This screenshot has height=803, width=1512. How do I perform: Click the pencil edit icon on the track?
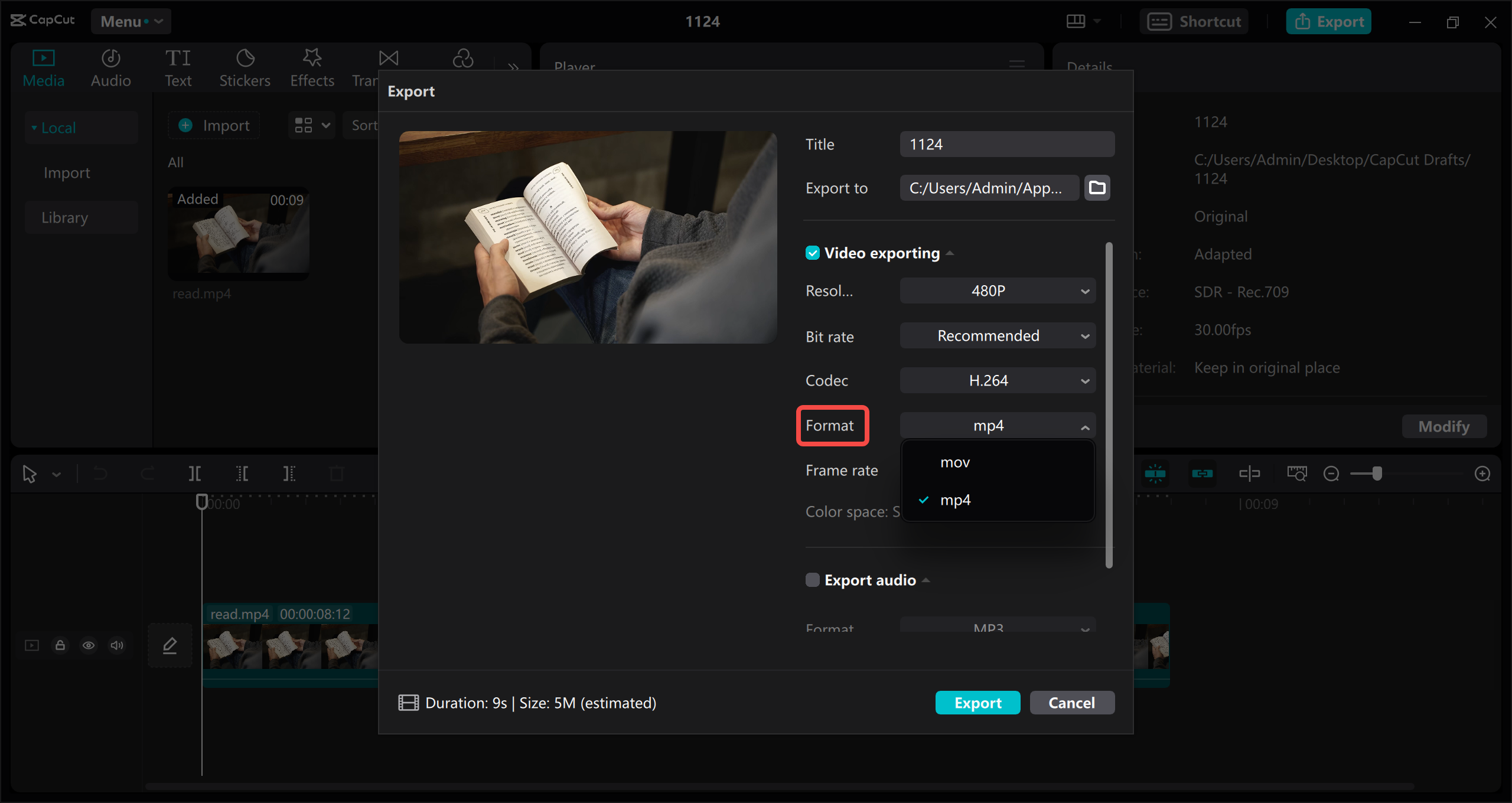[x=170, y=645]
